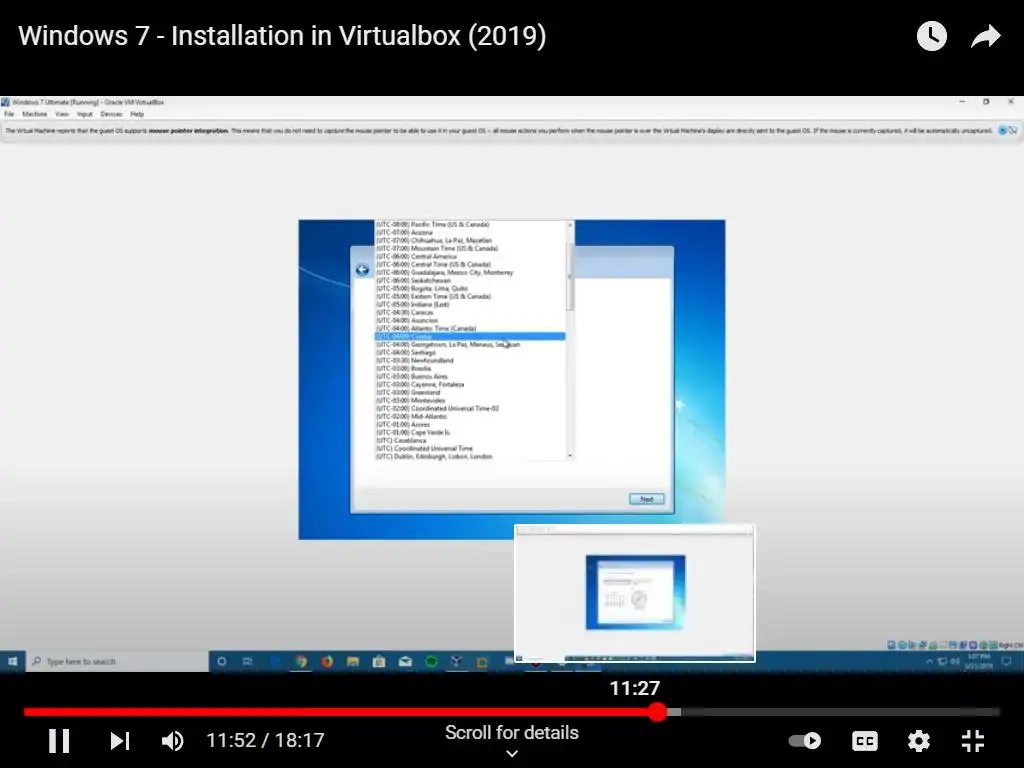Open Cortana circle icon on taskbar
The height and width of the screenshot is (768, 1024).
click(222, 662)
